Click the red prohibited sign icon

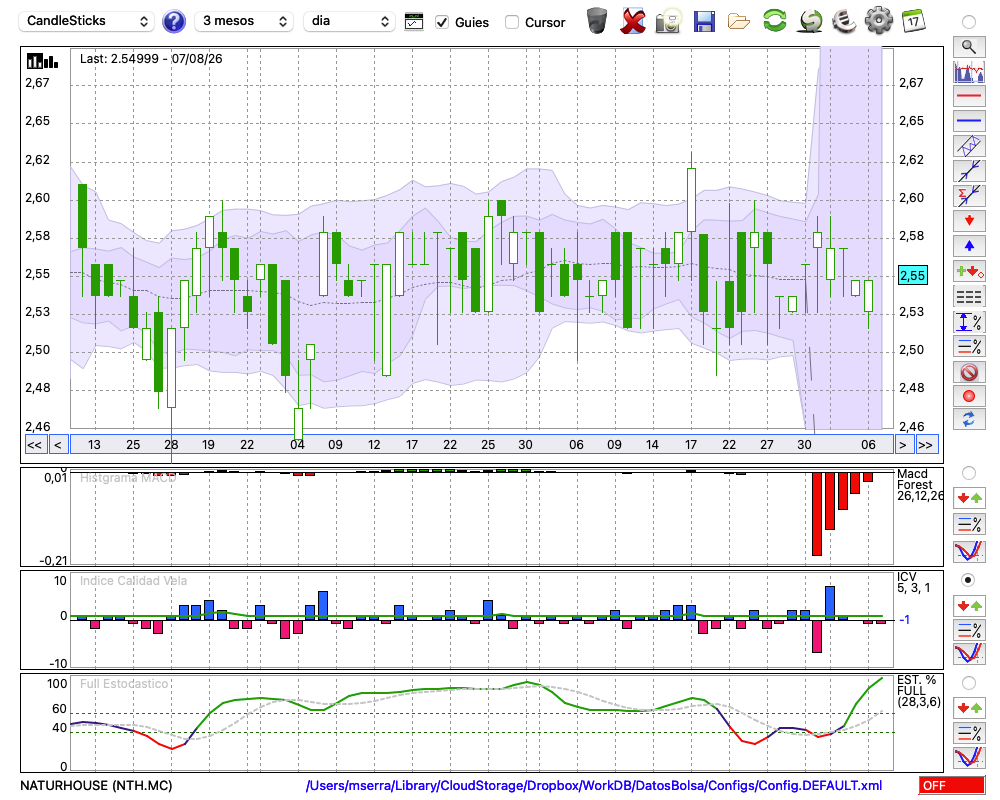969,371
